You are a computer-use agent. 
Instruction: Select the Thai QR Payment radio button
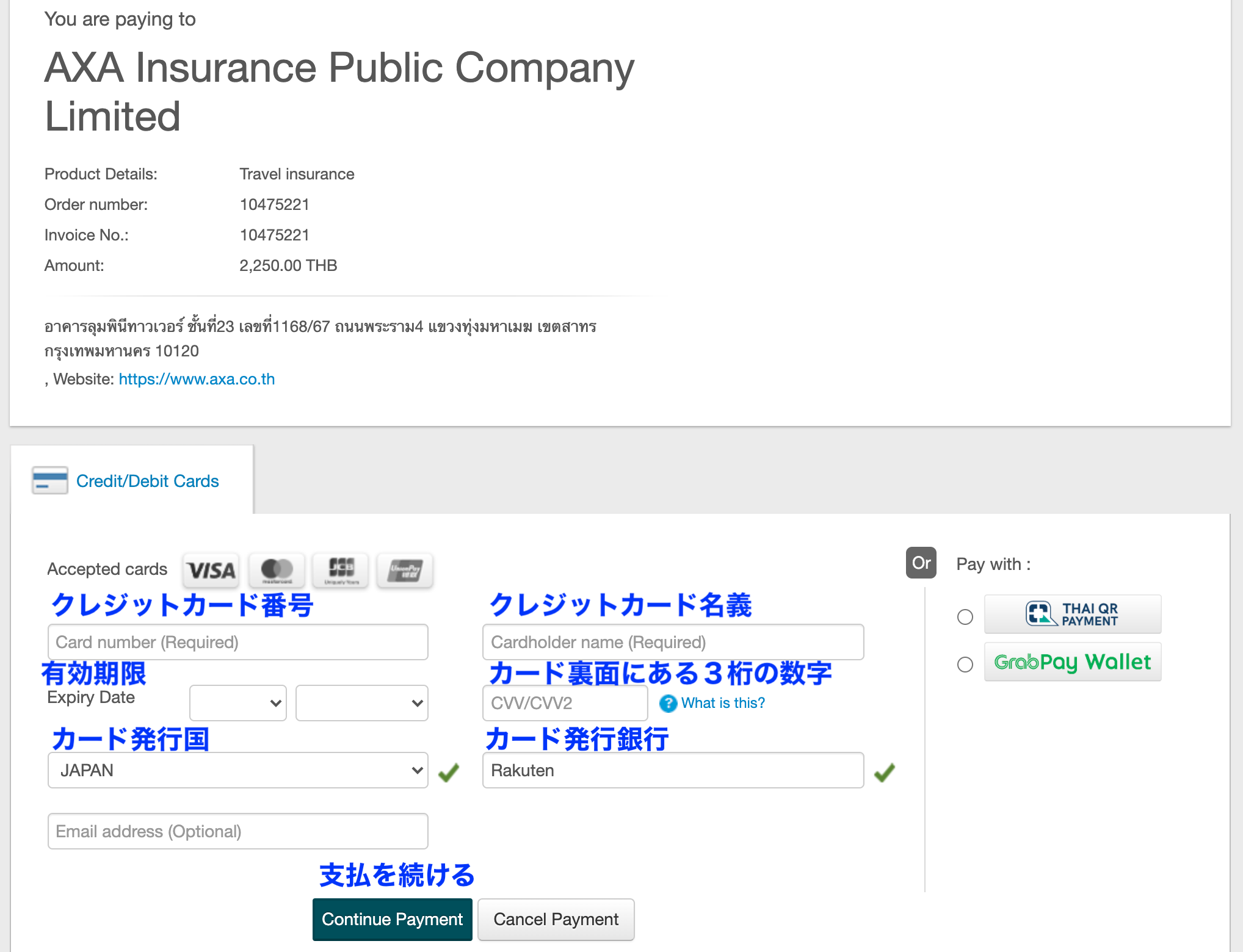(965, 617)
